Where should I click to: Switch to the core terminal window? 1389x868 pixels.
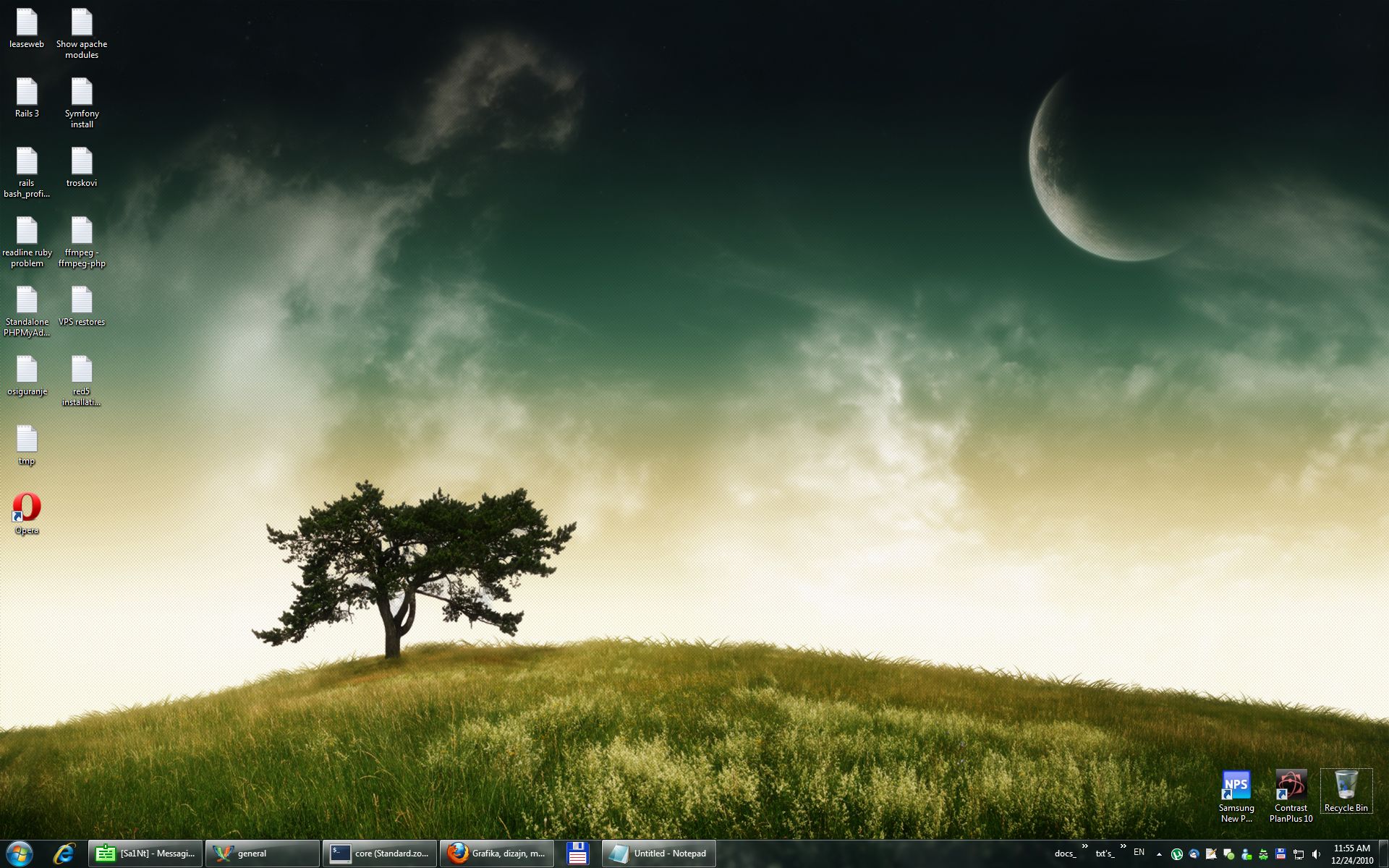click(380, 854)
